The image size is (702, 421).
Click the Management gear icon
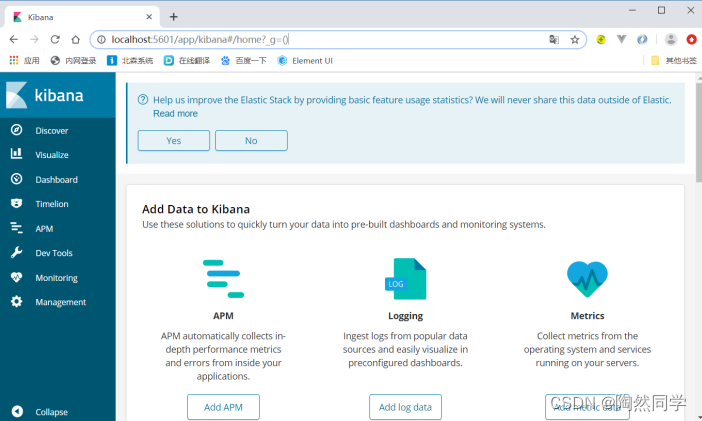coord(17,301)
